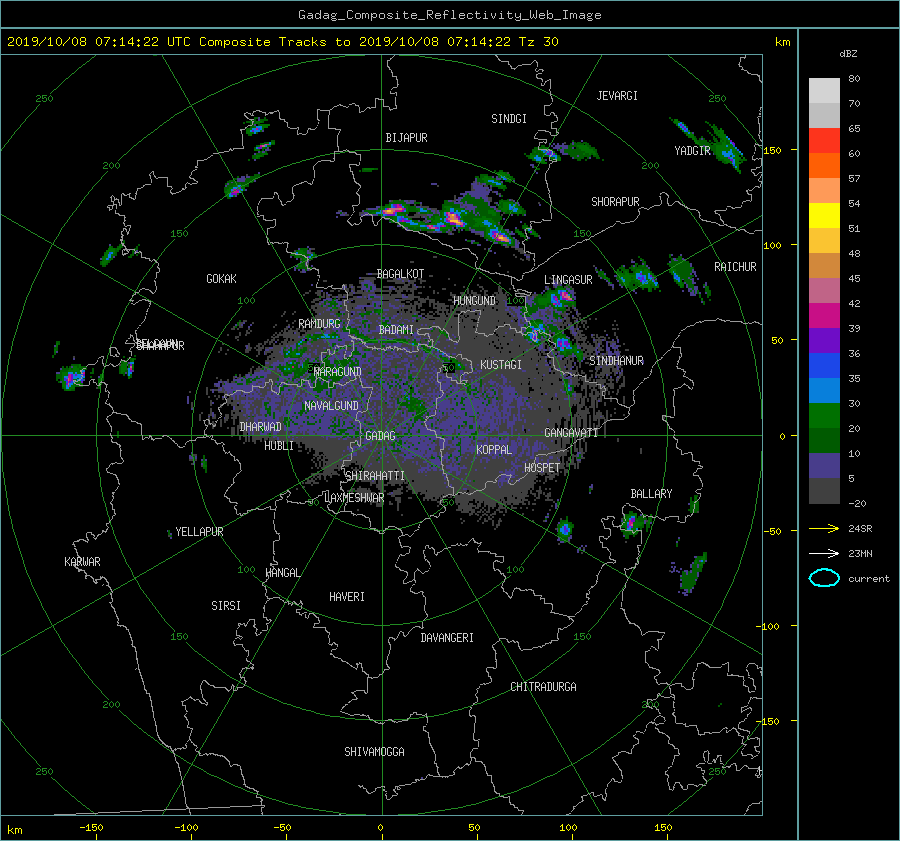
Task: Click the KOPPAL city label
Action: 494,449
